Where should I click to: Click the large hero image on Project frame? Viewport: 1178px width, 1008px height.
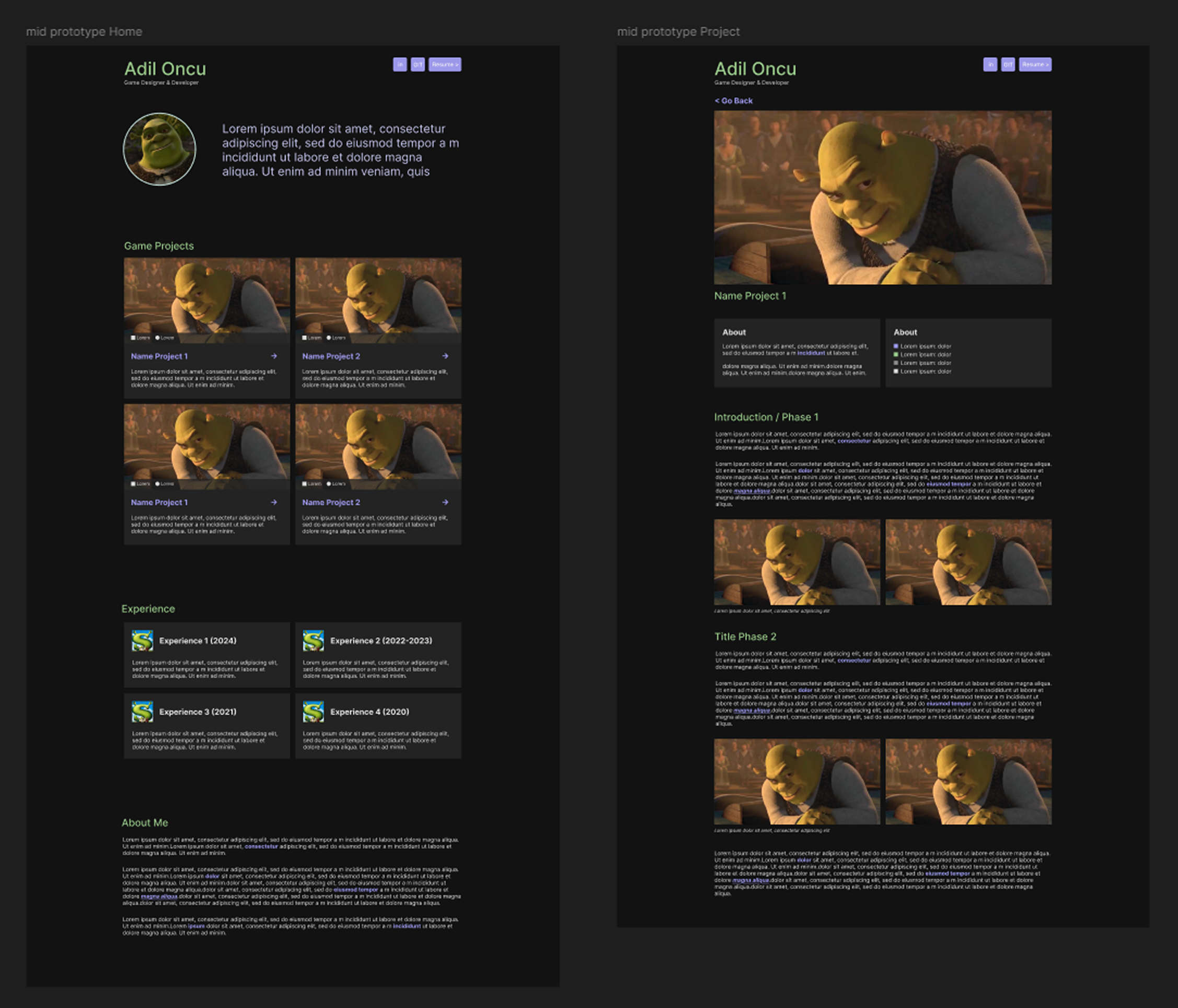pyautogui.click(x=882, y=198)
